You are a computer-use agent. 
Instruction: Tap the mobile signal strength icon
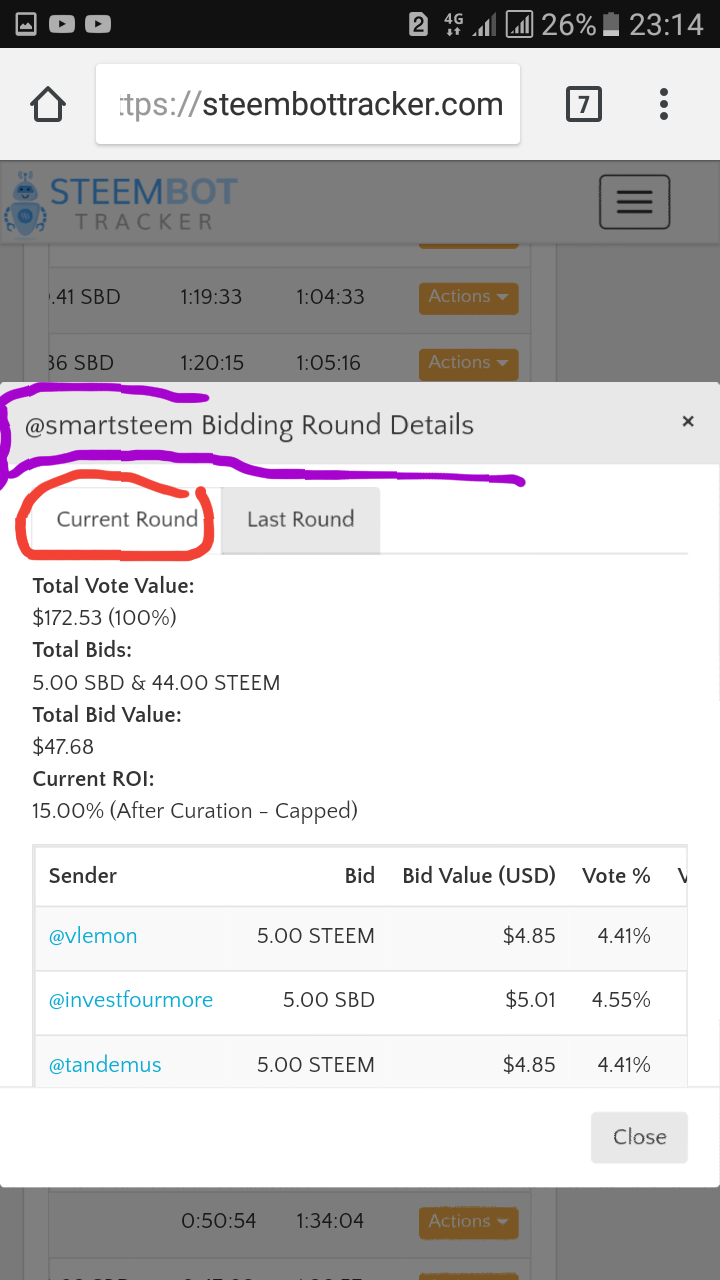pos(484,23)
